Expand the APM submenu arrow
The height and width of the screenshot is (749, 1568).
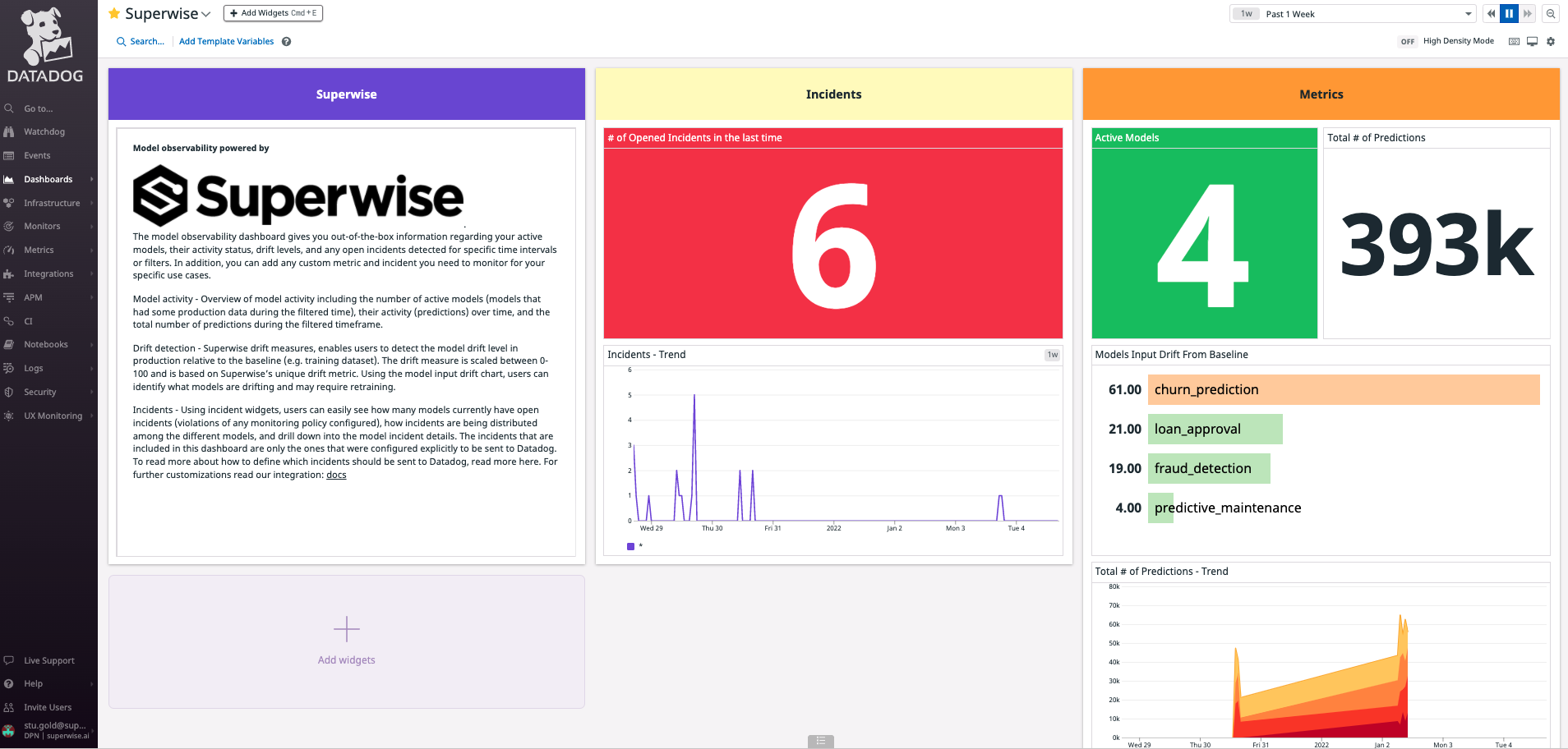pyautogui.click(x=92, y=297)
